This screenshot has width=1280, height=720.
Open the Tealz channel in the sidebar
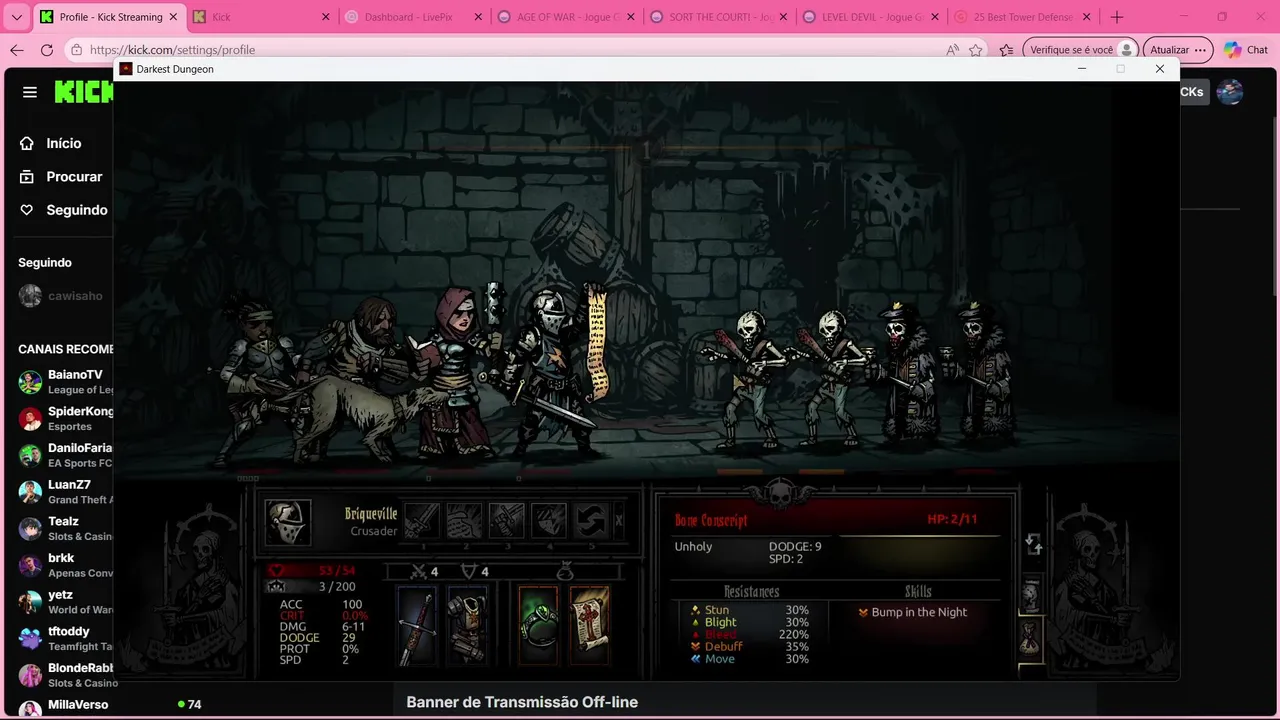coord(64,528)
